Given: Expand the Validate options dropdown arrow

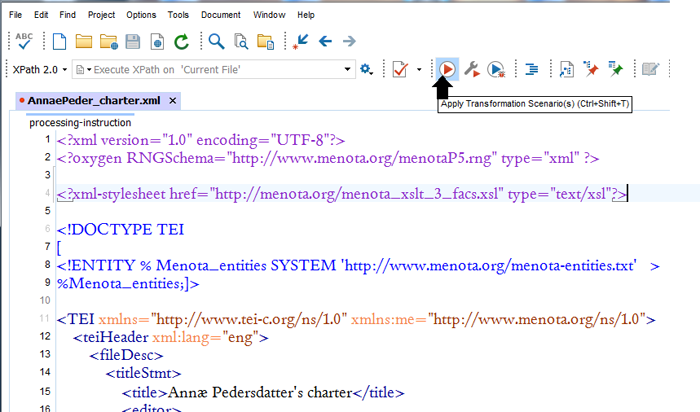Looking at the screenshot, I should [x=418, y=69].
